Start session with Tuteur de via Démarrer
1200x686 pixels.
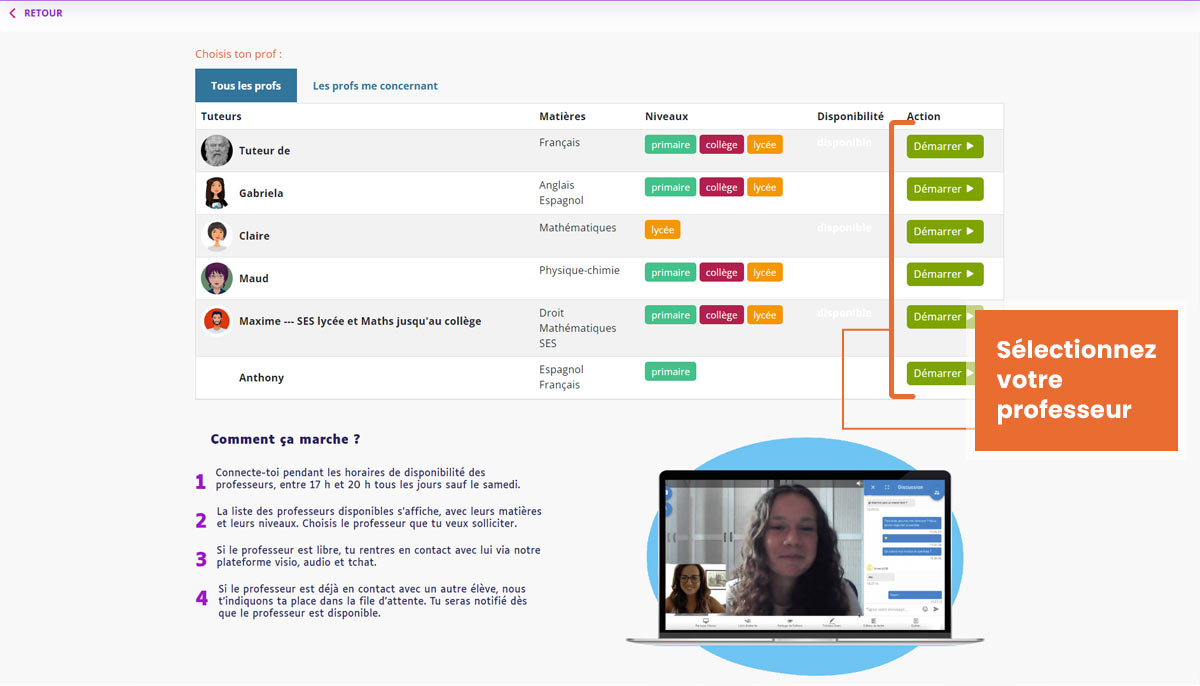click(x=944, y=146)
